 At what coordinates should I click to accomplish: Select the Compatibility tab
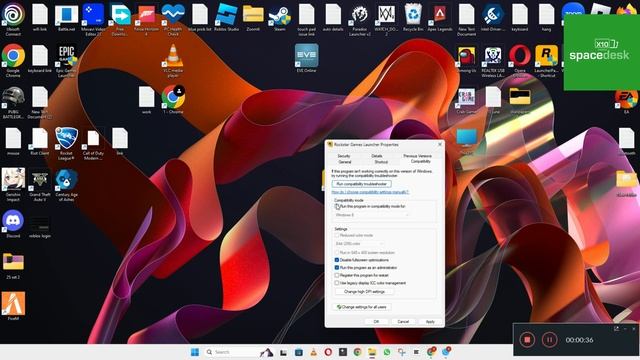(420, 162)
